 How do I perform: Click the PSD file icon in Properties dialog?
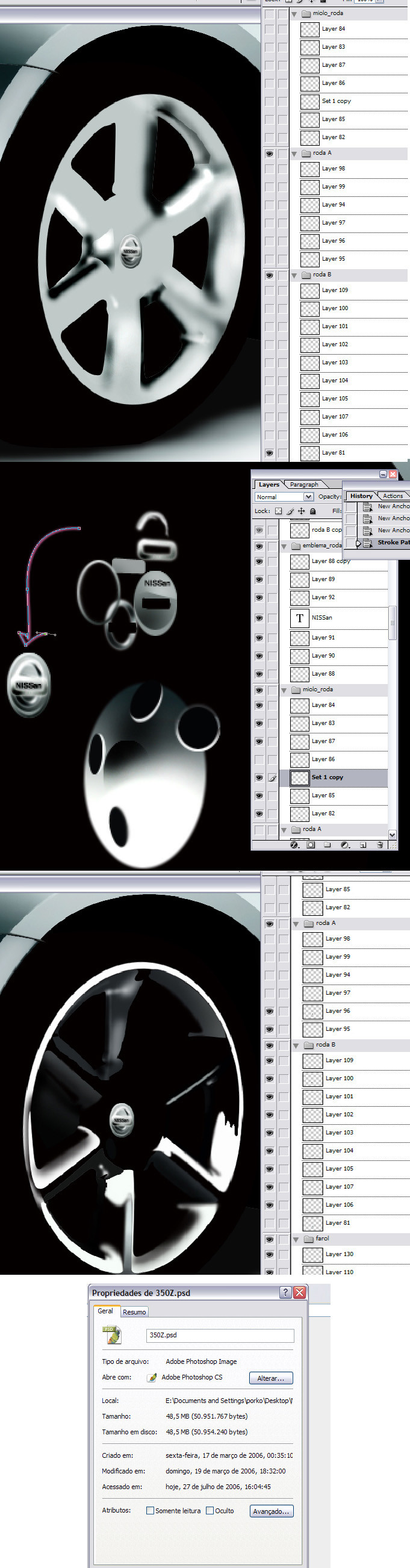coord(112,1335)
